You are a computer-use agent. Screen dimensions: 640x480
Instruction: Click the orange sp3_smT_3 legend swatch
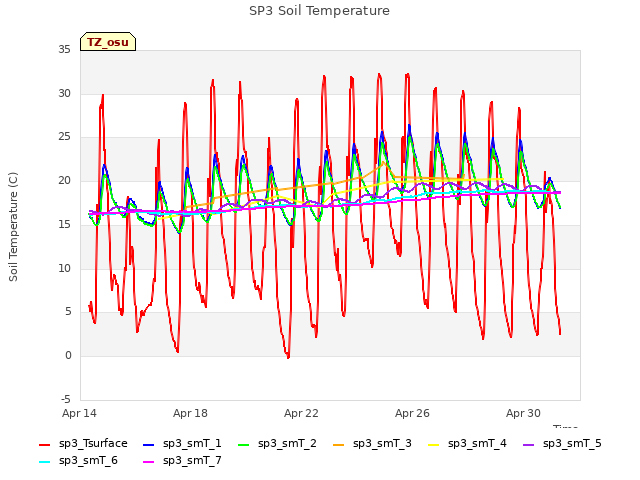339,445
